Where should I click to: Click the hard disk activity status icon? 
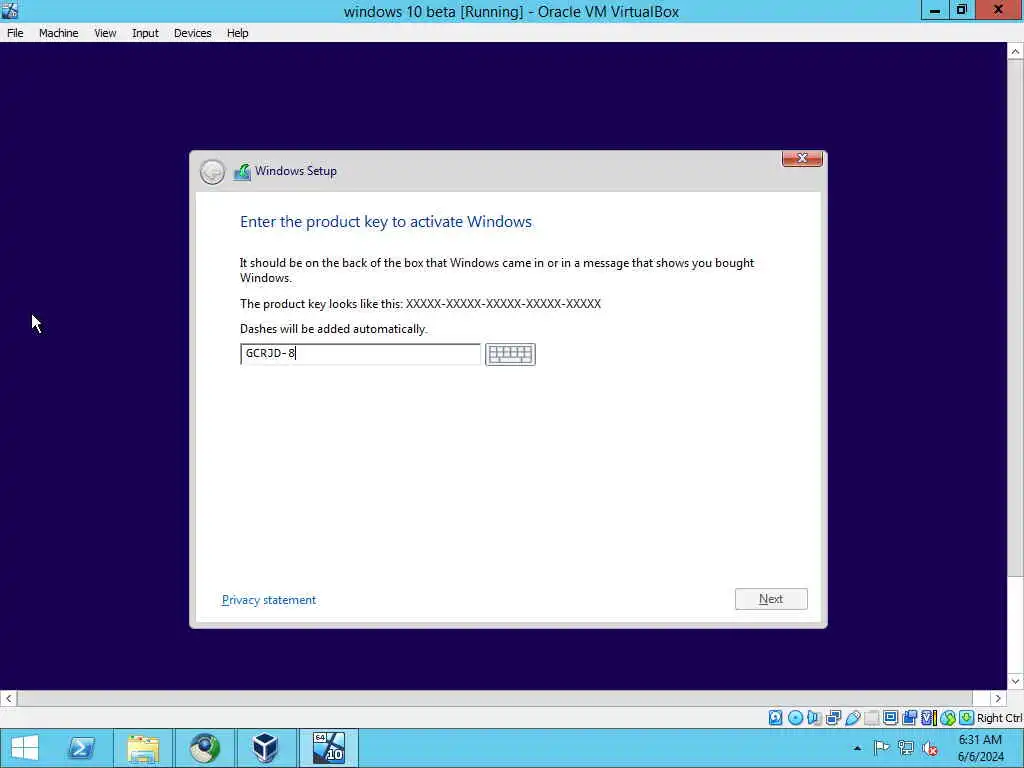[775, 718]
